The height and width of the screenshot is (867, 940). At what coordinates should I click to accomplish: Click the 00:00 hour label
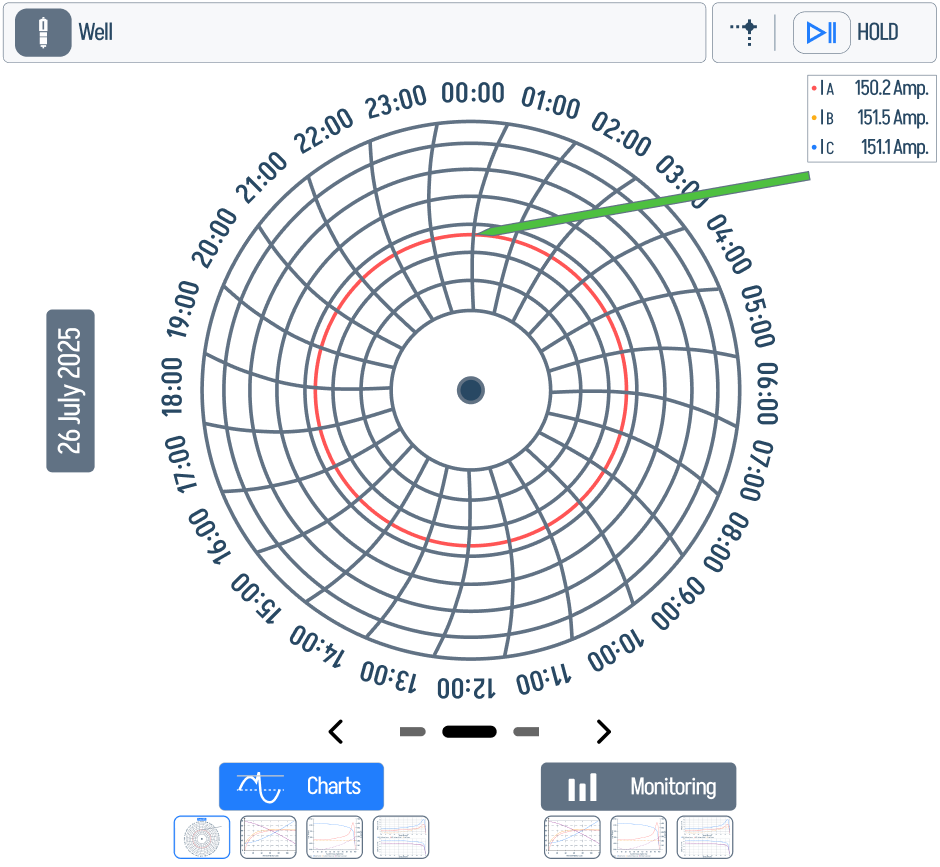click(x=473, y=93)
